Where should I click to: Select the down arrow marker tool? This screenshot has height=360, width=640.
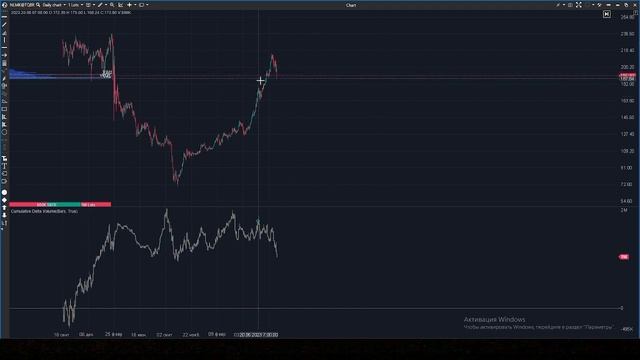tap(4, 215)
